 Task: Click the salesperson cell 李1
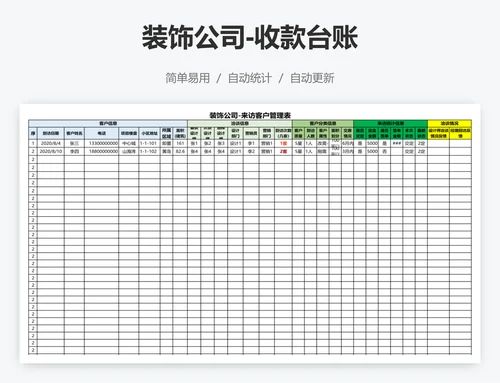251,143
